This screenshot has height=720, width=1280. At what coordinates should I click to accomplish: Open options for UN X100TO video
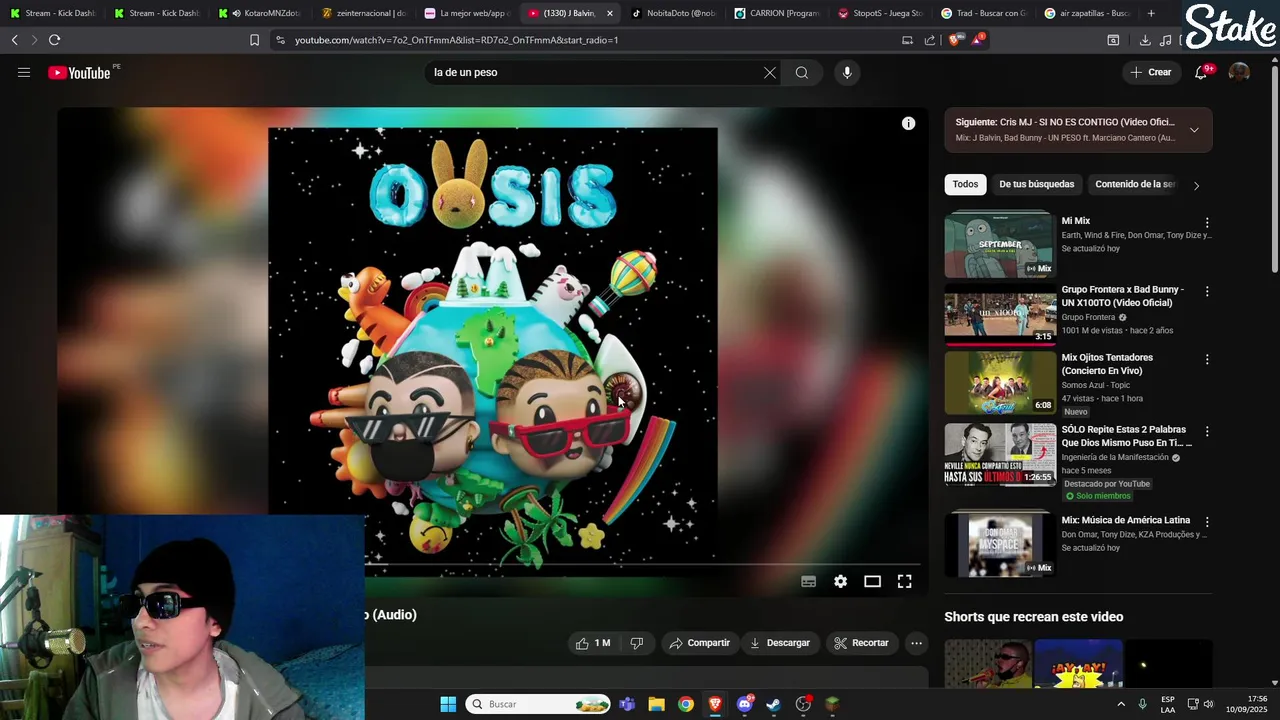(1207, 291)
